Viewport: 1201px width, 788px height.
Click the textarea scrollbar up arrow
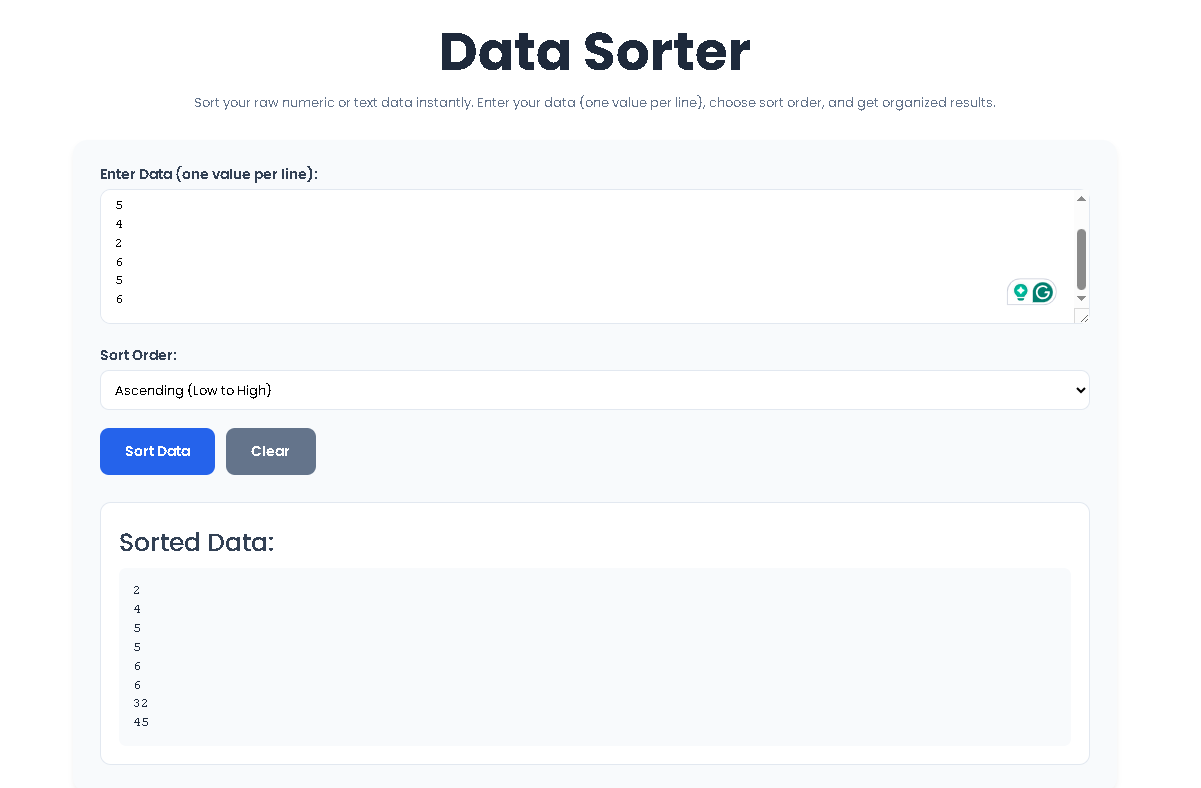(x=1081, y=197)
